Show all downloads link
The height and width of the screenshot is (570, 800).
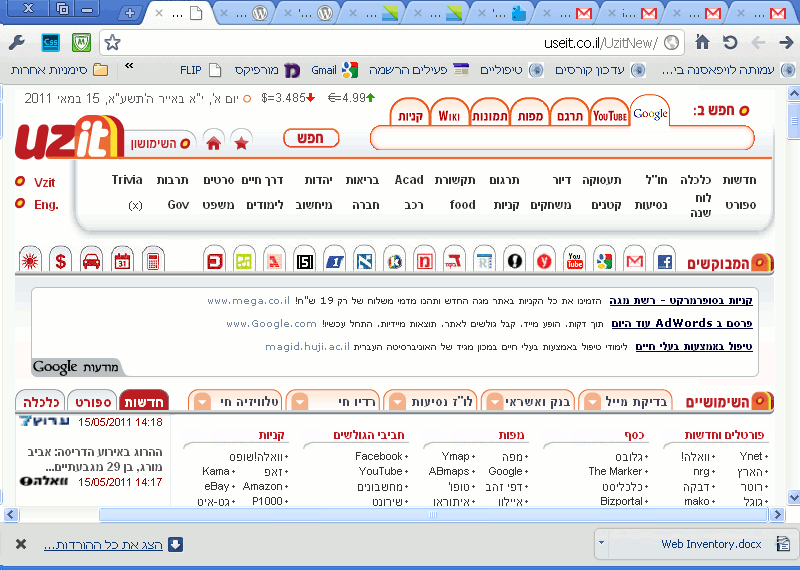tap(104, 545)
